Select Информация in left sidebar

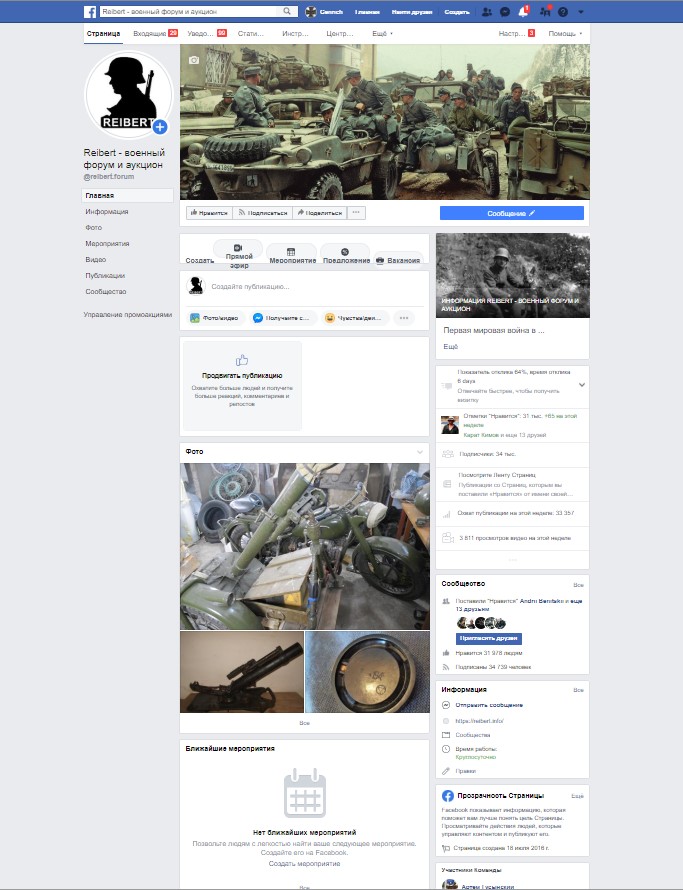click(x=107, y=212)
